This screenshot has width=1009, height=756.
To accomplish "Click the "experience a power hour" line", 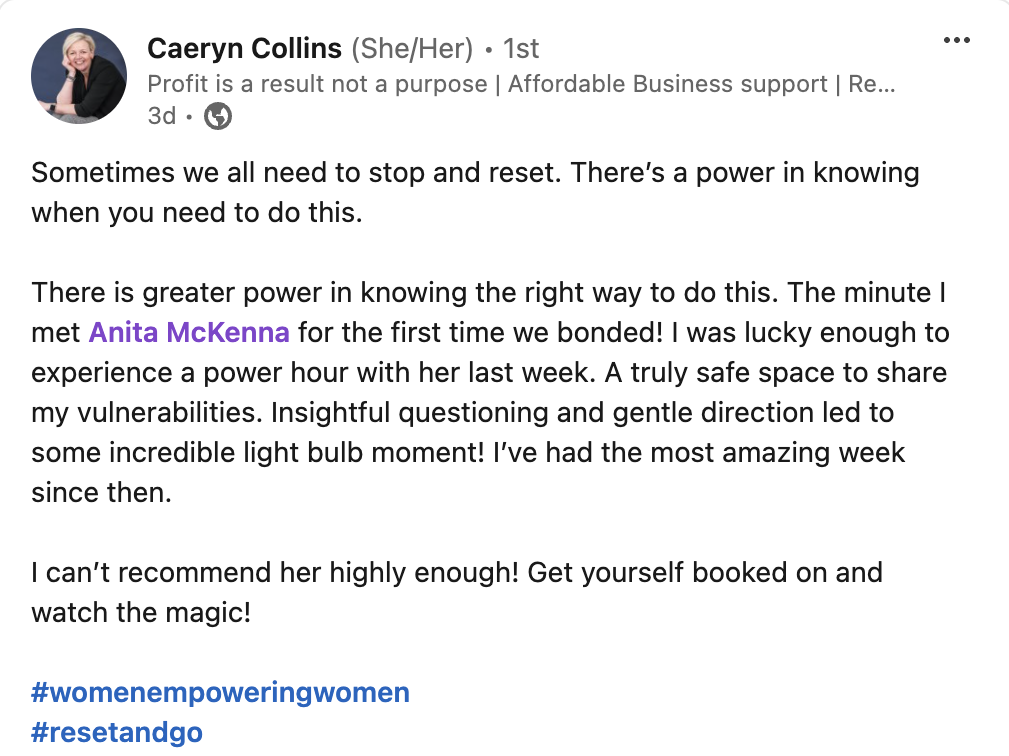I will (x=489, y=372).
